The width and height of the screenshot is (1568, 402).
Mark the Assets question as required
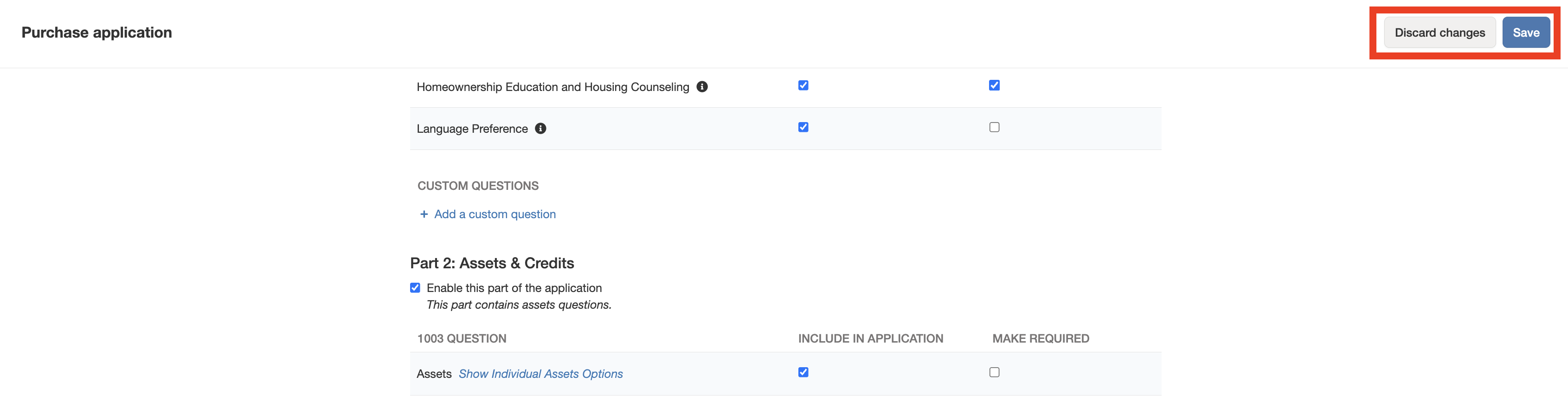click(994, 372)
